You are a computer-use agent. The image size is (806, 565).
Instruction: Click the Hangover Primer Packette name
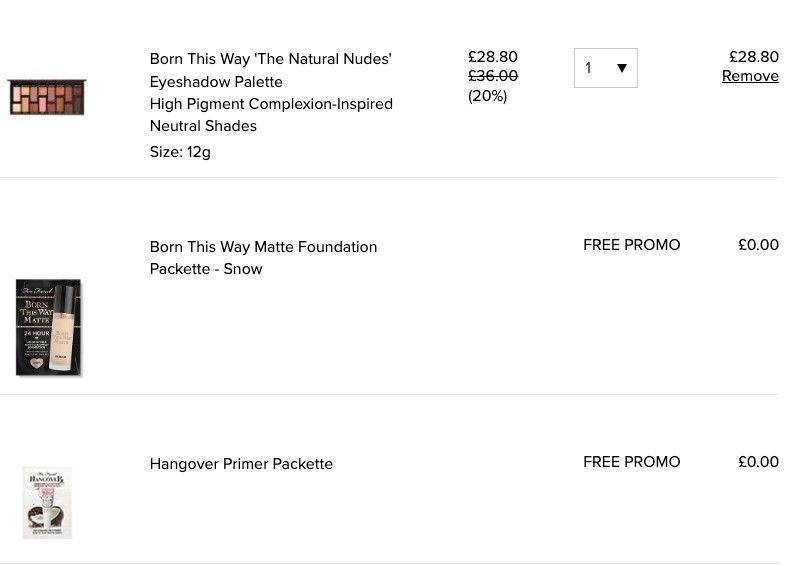click(241, 464)
